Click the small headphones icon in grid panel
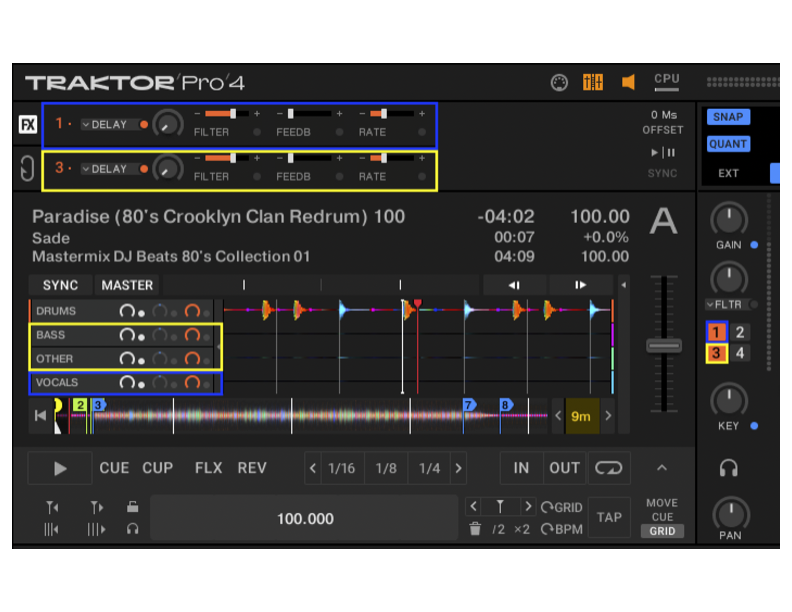 coord(132,529)
